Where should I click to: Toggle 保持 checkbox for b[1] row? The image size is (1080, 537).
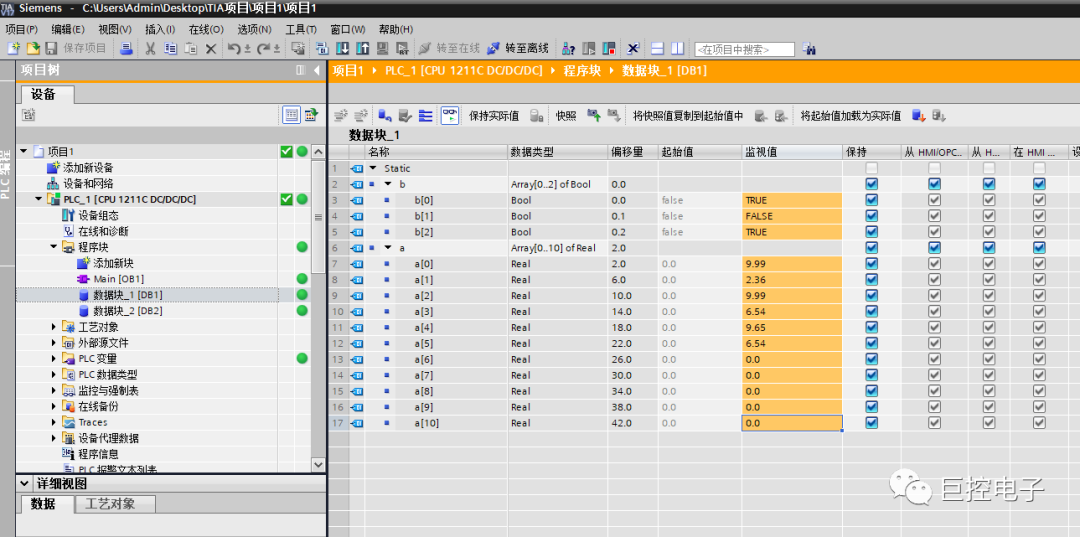coord(872,215)
